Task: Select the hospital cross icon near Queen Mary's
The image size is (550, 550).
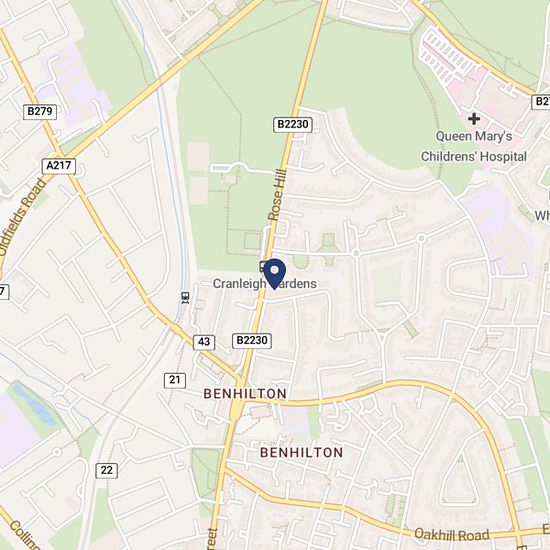Action: 474,119
